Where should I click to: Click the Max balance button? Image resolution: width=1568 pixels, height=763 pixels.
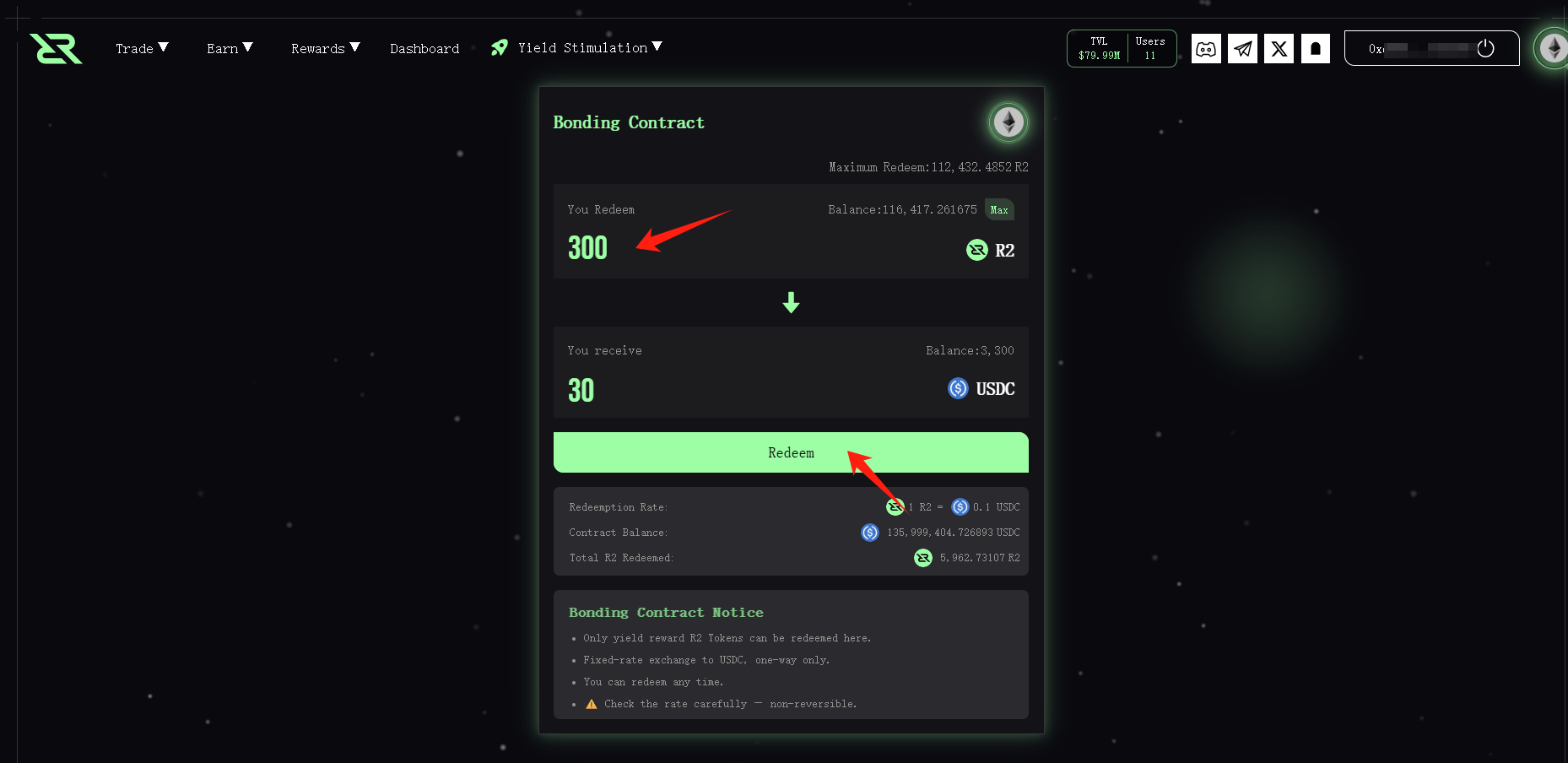(x=999, y=209)
